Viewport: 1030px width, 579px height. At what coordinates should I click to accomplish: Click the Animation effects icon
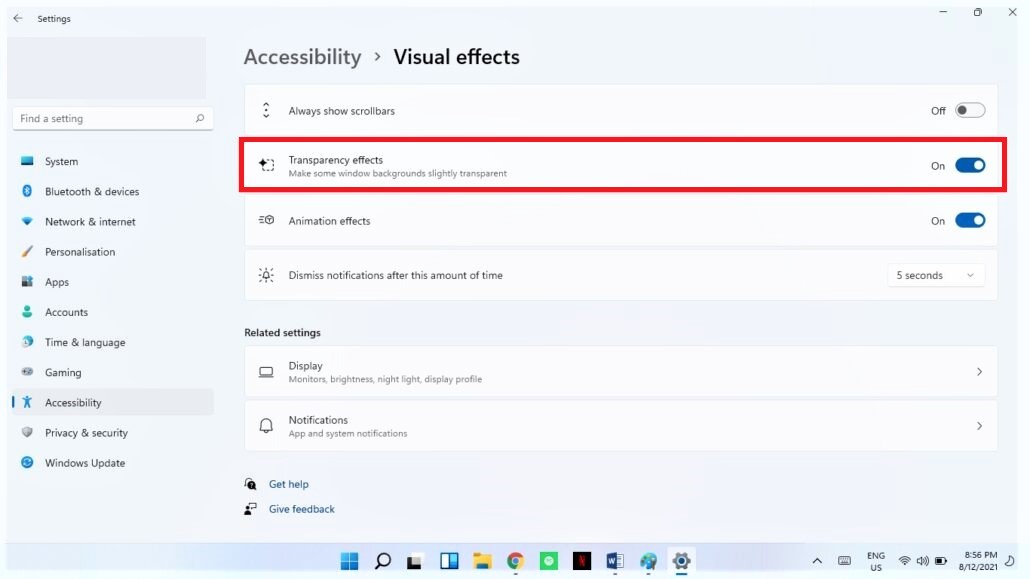[x=266, y=220]
